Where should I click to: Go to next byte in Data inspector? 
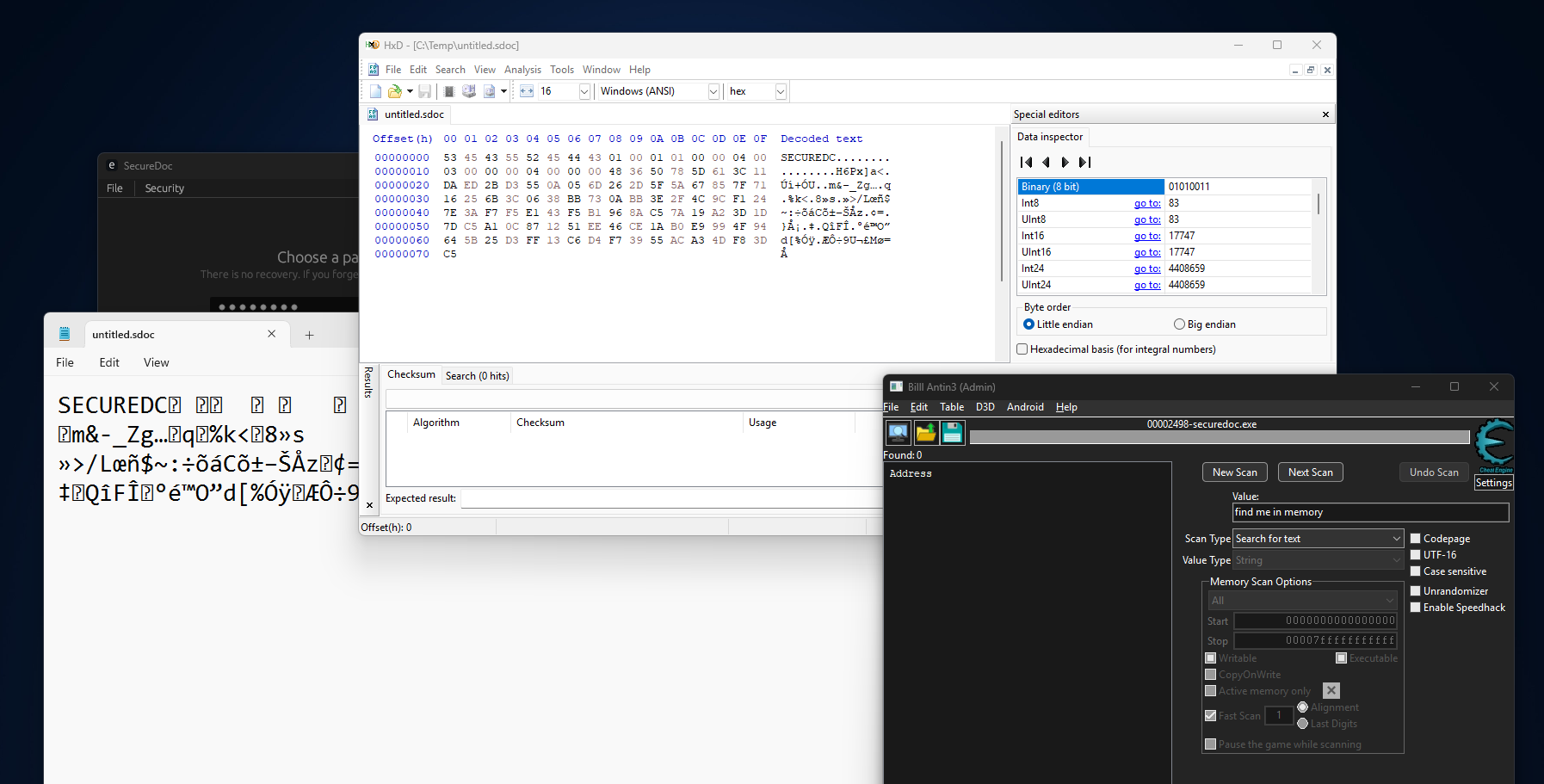click(1065, 162)
